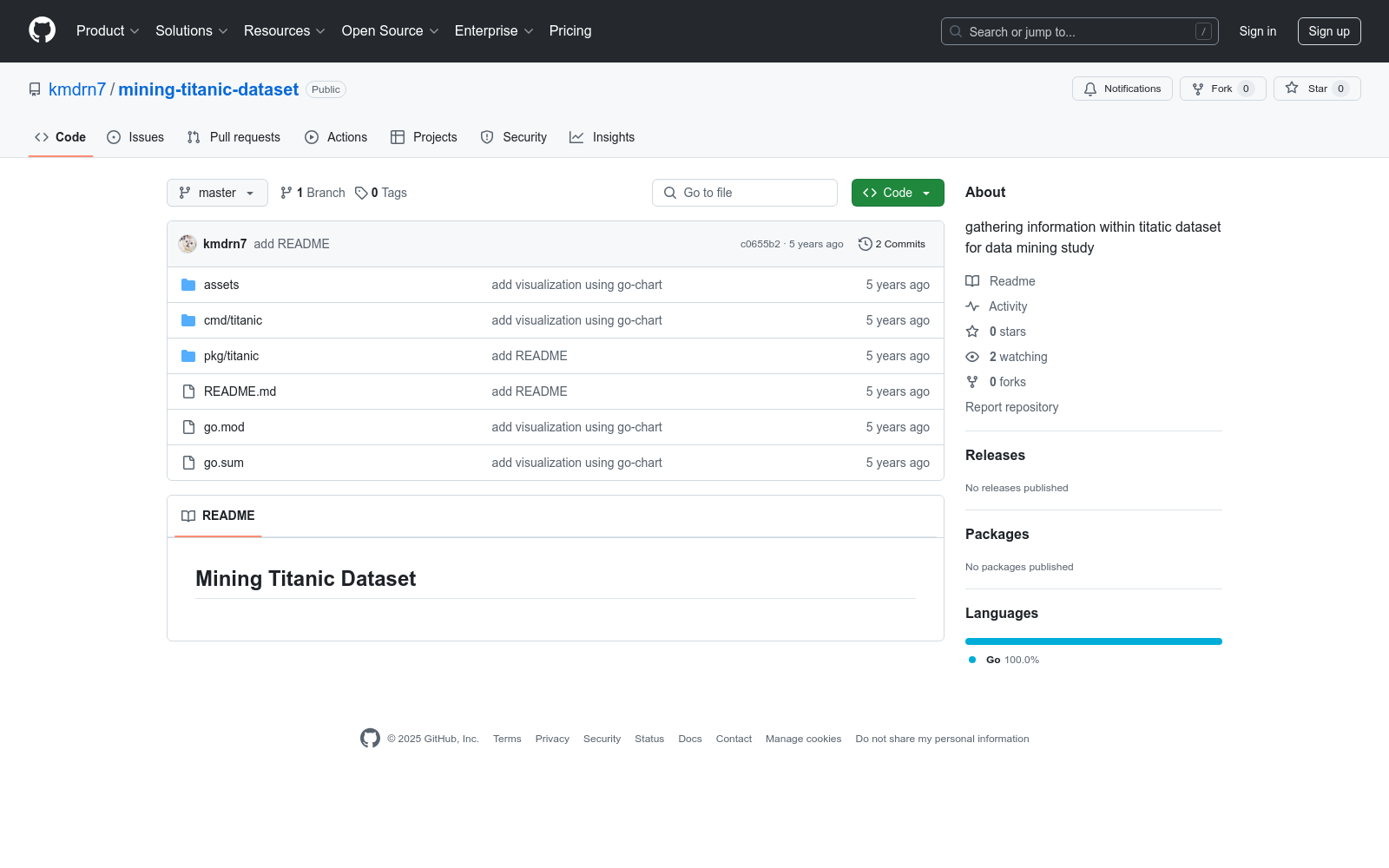Expand the Product menu
This screenshot has height=868, width=1389.
pos(108,30)
